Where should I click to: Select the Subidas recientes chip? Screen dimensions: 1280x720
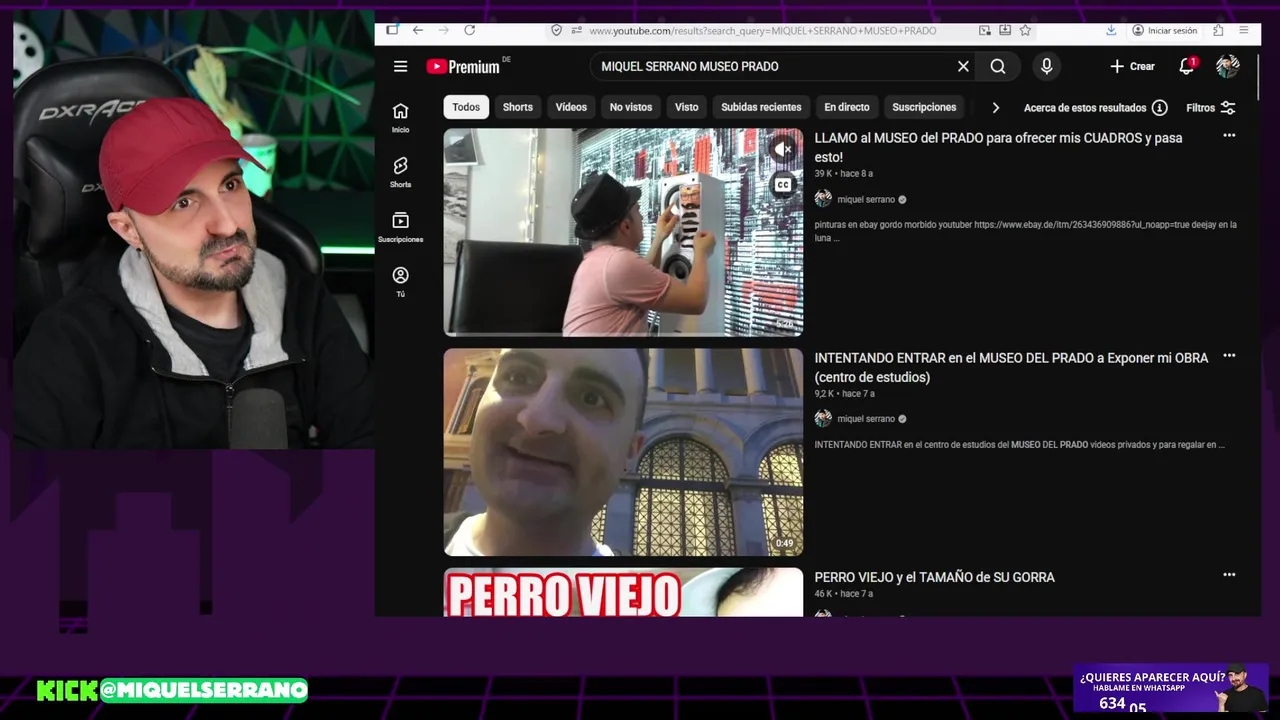761,107
